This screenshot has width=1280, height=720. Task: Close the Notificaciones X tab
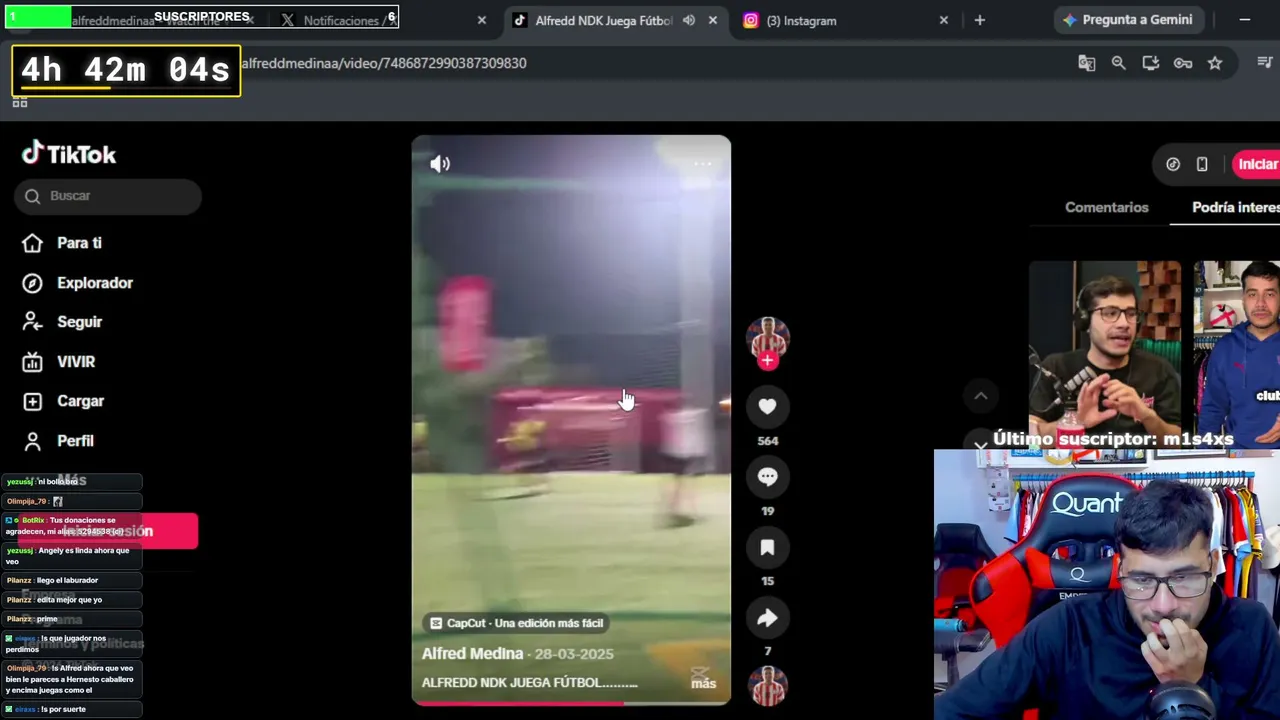(x=481, y=20)
